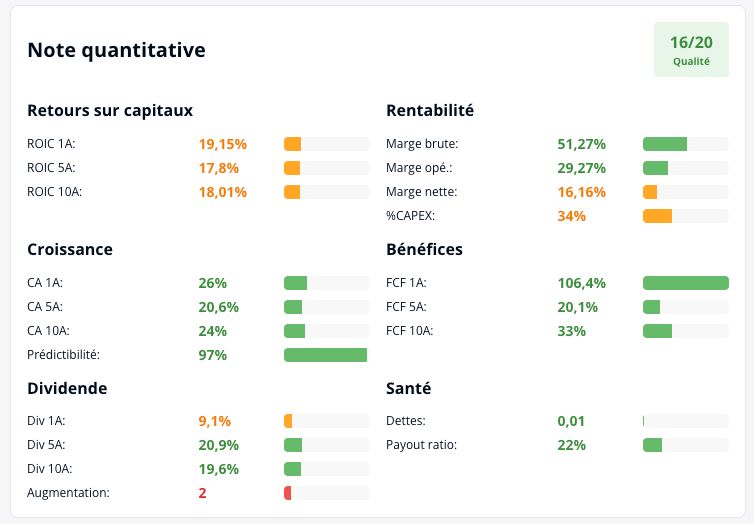Image resolution: width=754 pixels, height=524 pixels.
Task: Click the 16/20 Qualité score badge
Action: coord(691,50)
